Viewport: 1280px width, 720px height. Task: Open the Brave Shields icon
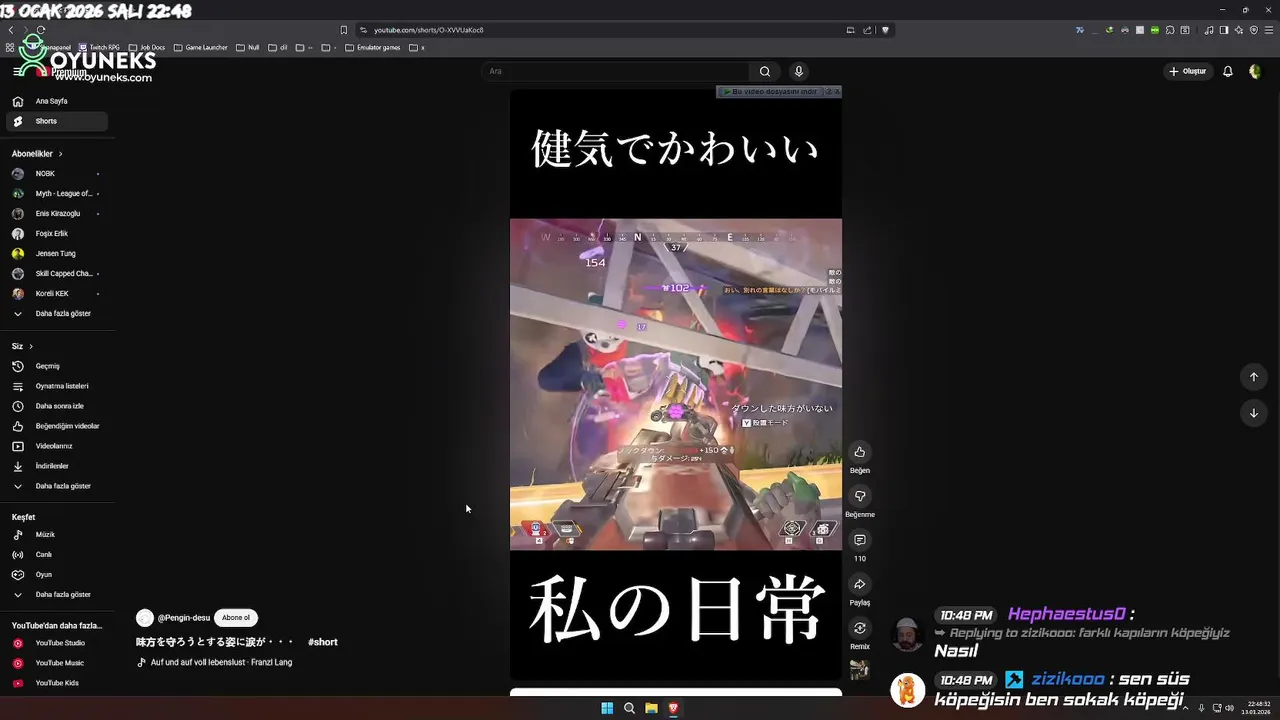(x=885, y=30)
